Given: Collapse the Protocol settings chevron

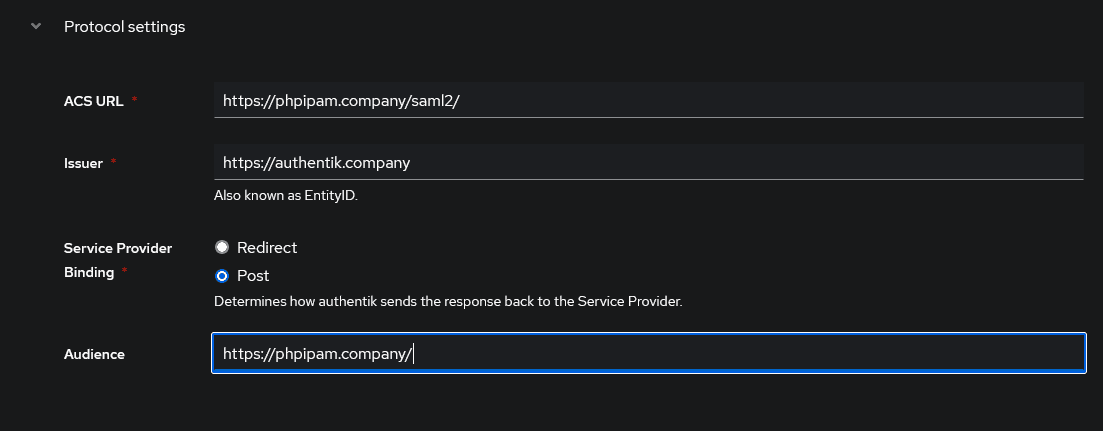Looking at the screenshot, I should [x=37, y=27].
